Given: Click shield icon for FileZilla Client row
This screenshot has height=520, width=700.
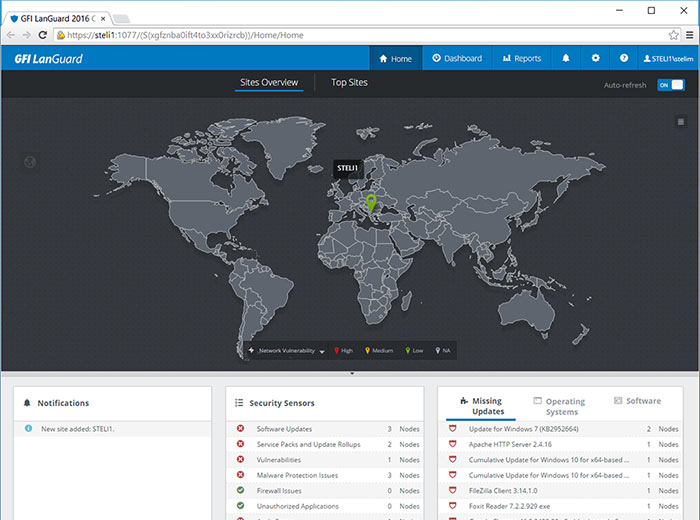Looking at the screenshot, I should click(452, 490).
